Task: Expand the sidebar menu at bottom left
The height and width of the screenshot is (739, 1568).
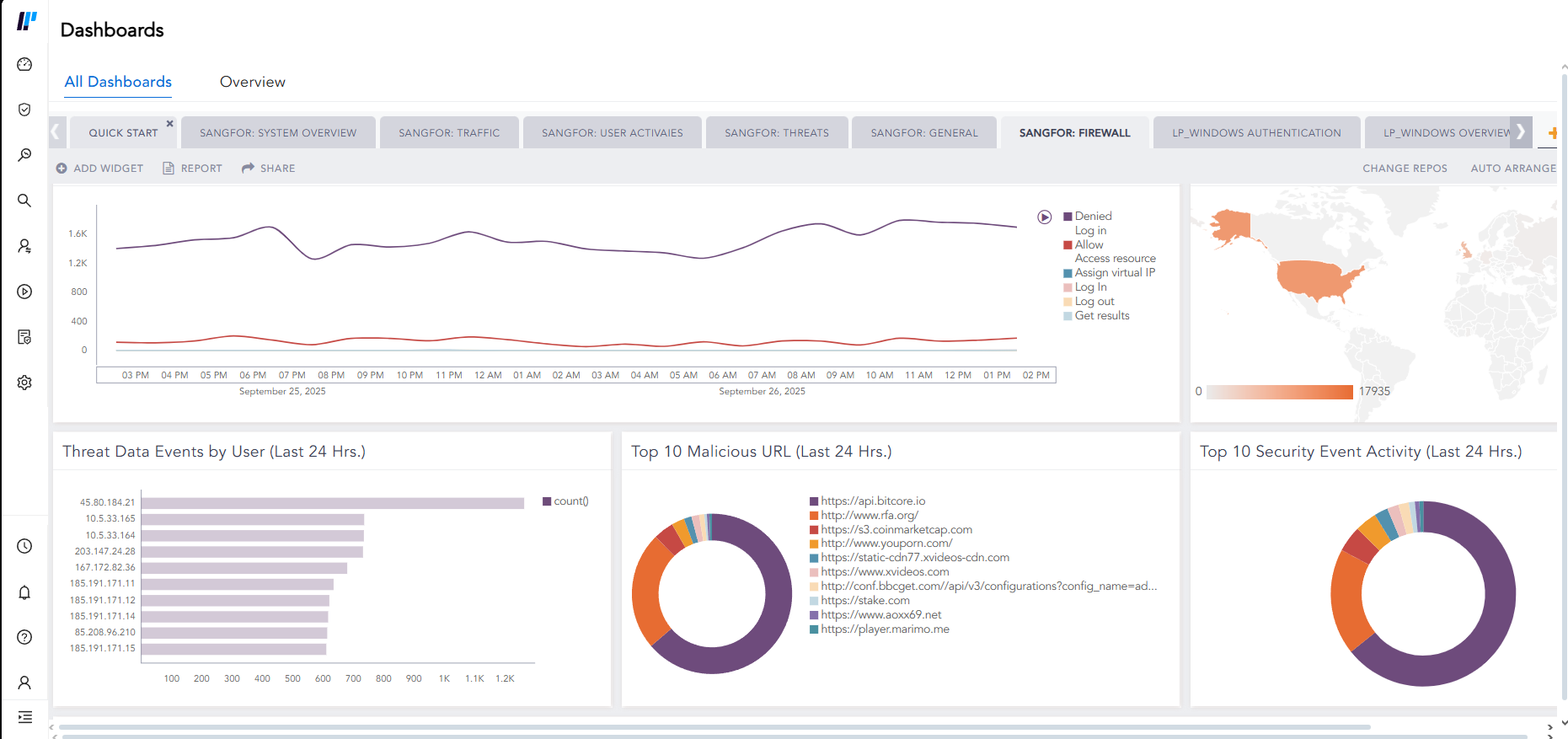Action: (24, 717)
